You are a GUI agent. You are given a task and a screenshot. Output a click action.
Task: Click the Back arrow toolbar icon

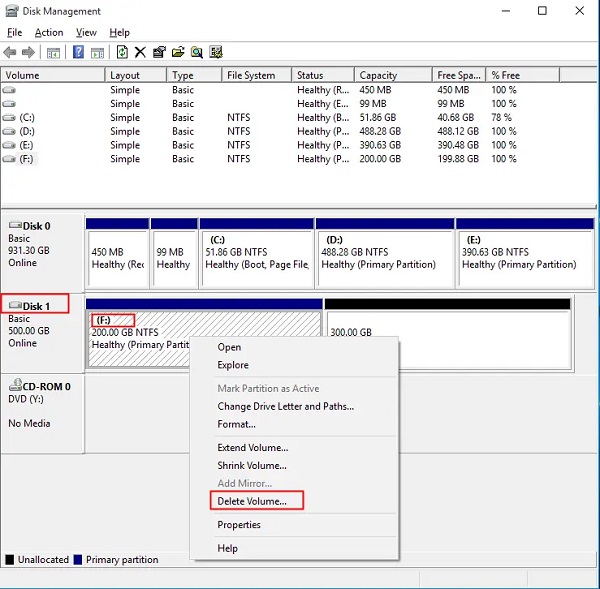coord(10,52)
